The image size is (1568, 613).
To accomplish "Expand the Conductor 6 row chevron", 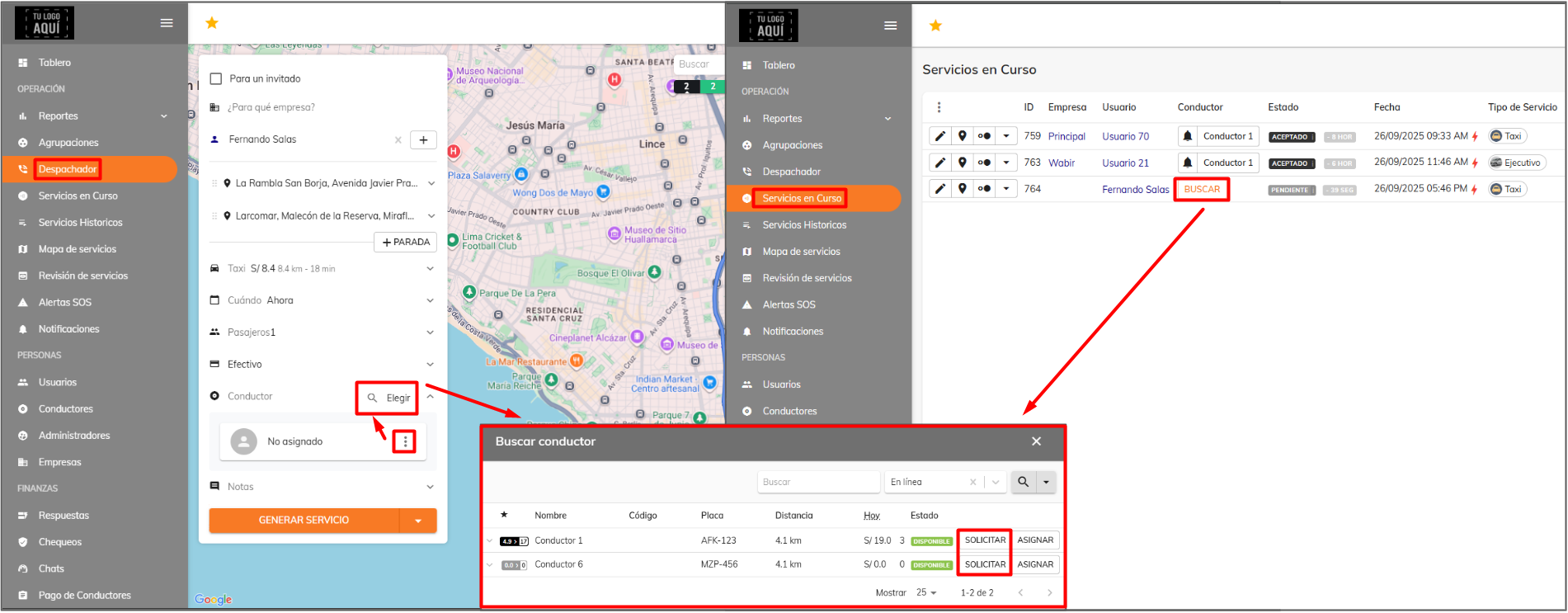I will (x=489, y=565).
